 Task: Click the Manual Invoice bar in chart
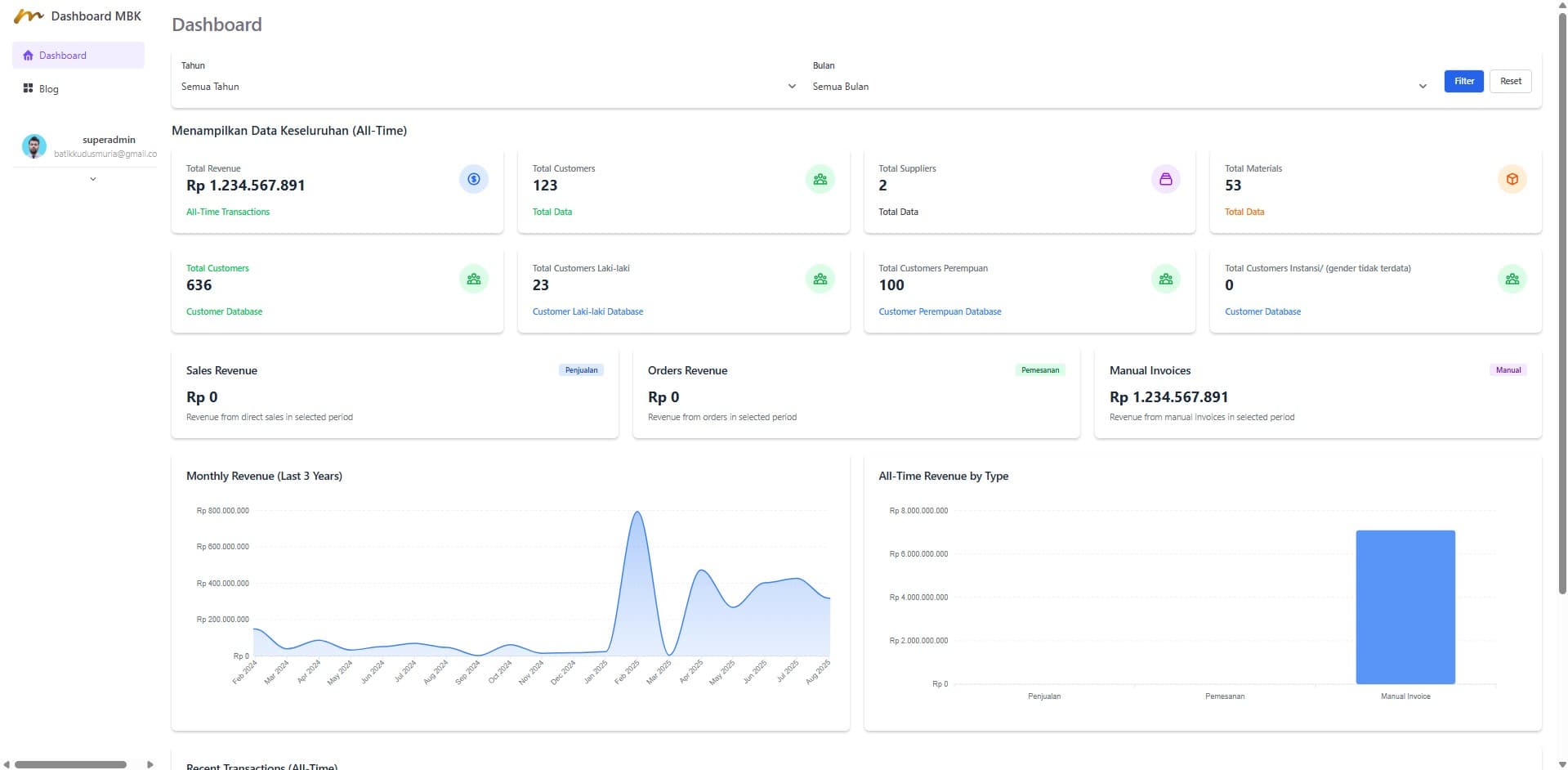[x=1405, y=607]
